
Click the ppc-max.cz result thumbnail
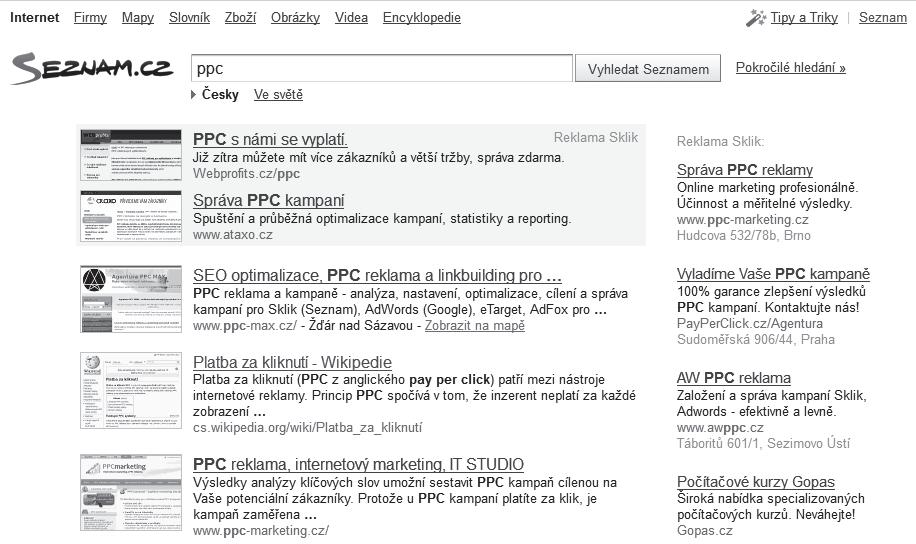pyautogui.click(x=131, y=299)
